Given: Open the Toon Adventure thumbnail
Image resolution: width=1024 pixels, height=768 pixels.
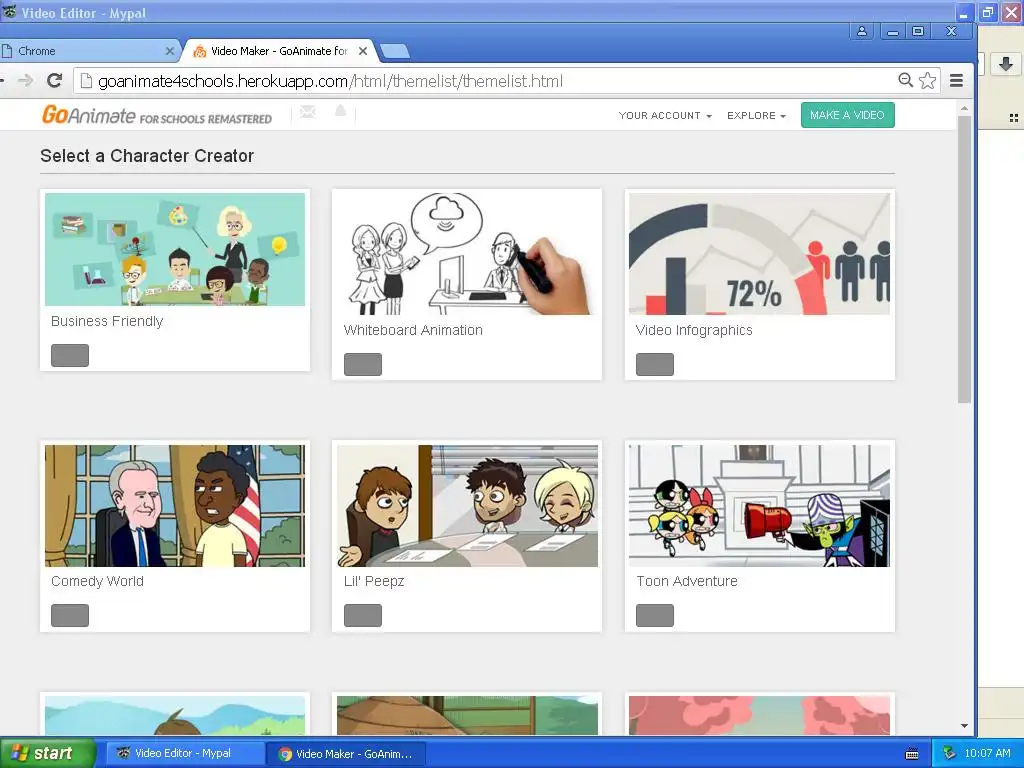Looking at the screenshot, I should pos(759,505).
